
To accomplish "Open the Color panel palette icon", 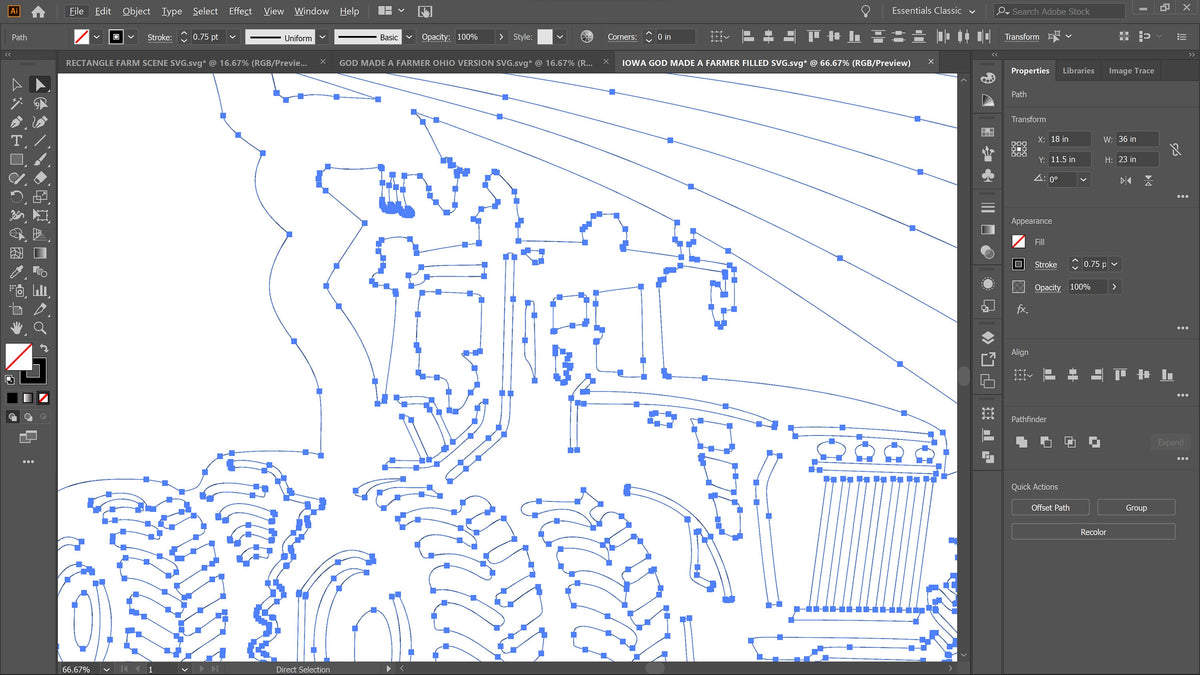I will click(988, 78).
